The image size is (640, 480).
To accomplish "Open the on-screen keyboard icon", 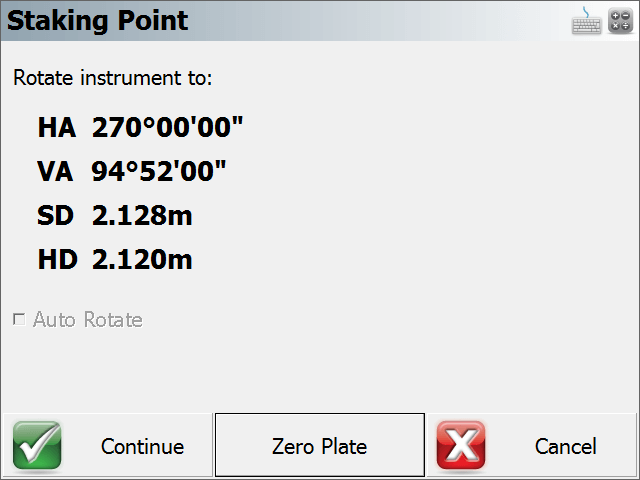I will point(586,22).
